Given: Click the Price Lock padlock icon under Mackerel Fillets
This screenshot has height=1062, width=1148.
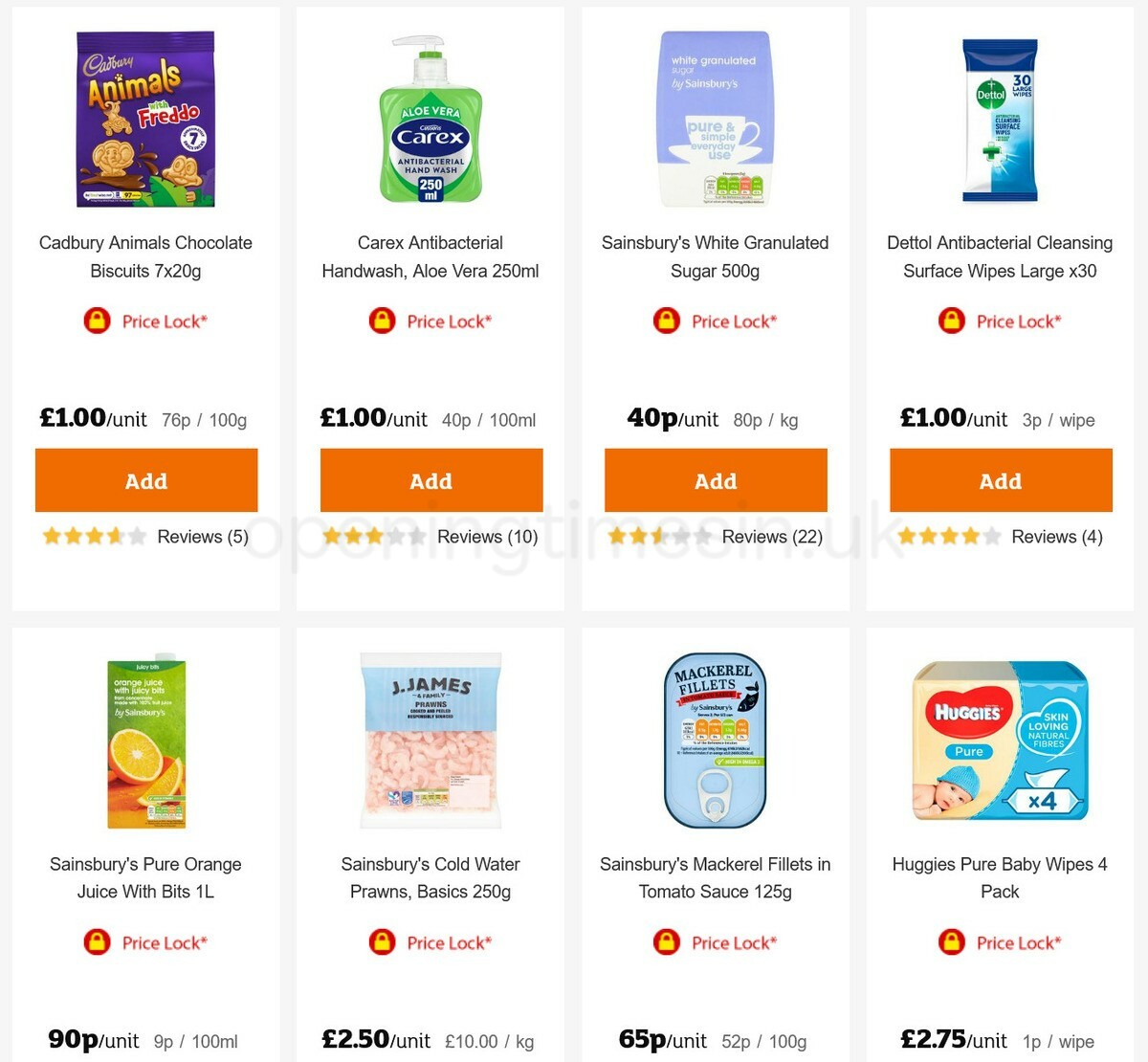Looking at the screenshot, I should click(666, 942).
